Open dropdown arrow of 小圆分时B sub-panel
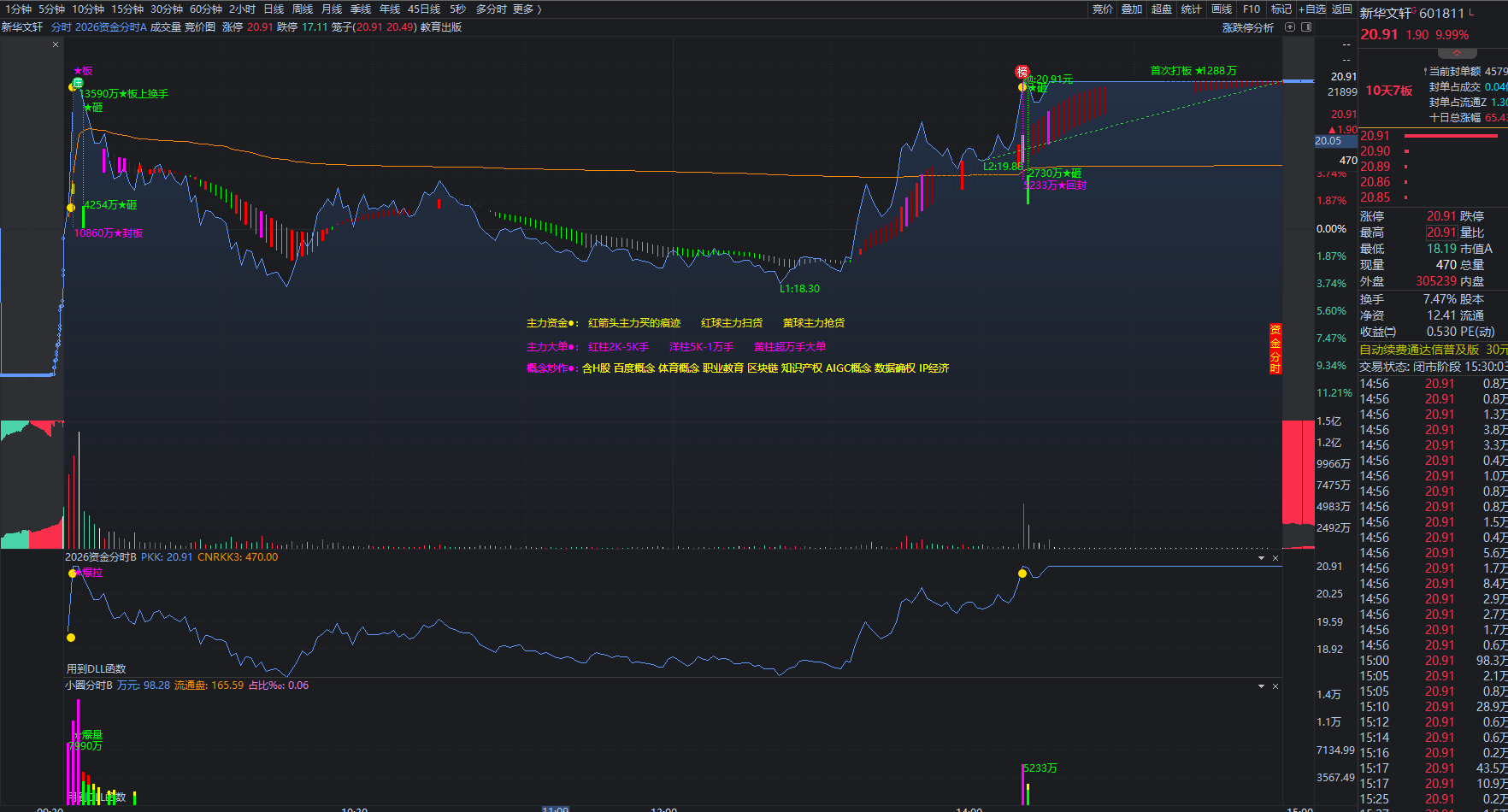Screen dimensions: 1508x812 [x=1262, y=686]
